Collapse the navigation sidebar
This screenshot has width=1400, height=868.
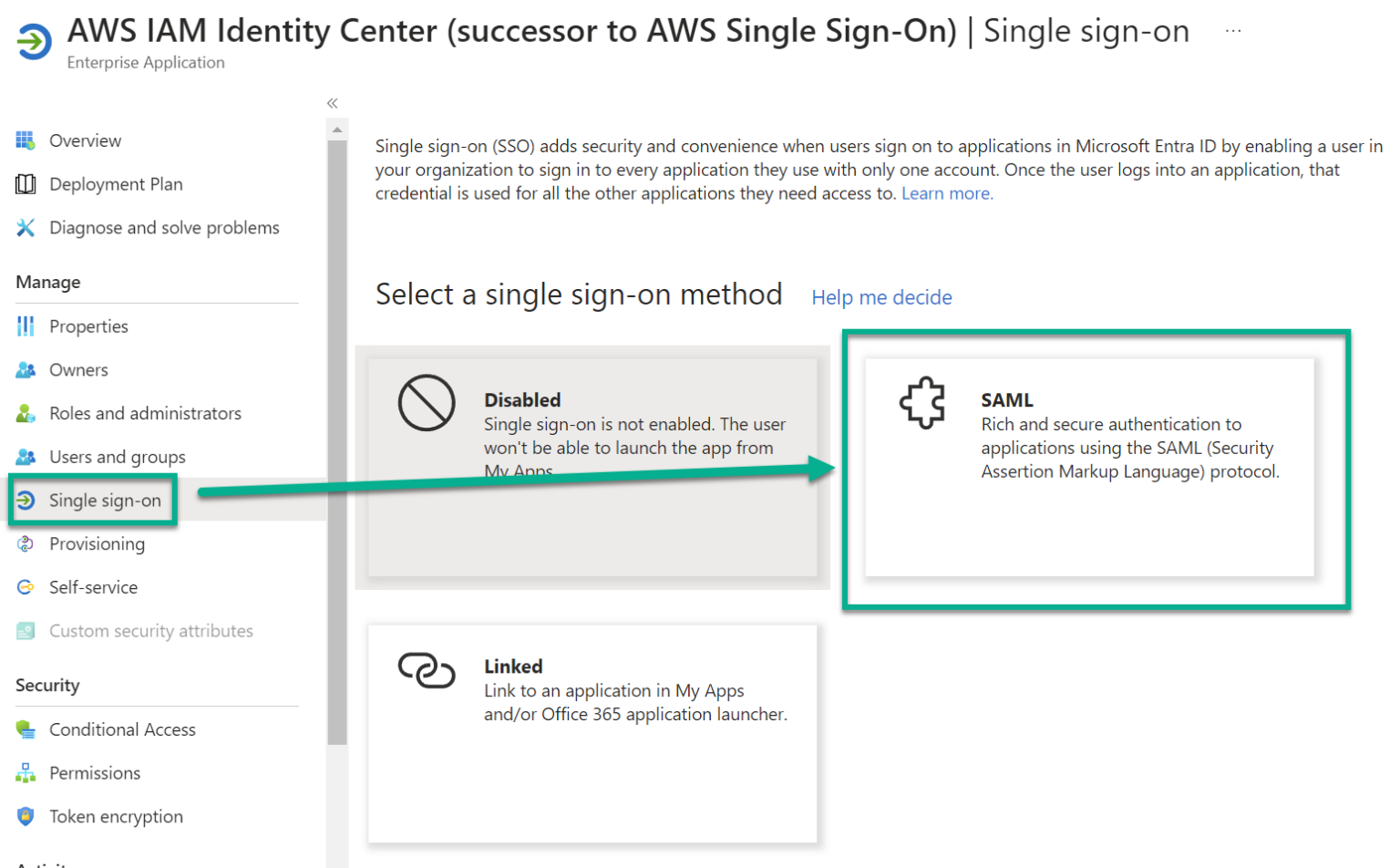click(x=332, y=103)
